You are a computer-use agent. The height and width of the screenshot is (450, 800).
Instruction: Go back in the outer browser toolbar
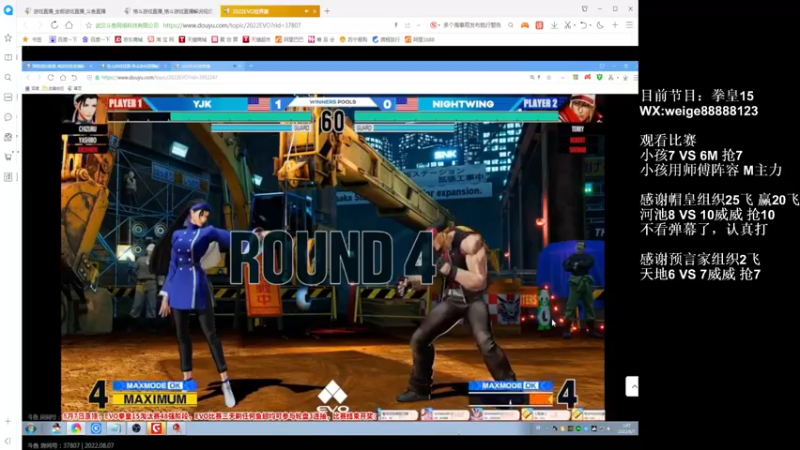tap(26, 25)
